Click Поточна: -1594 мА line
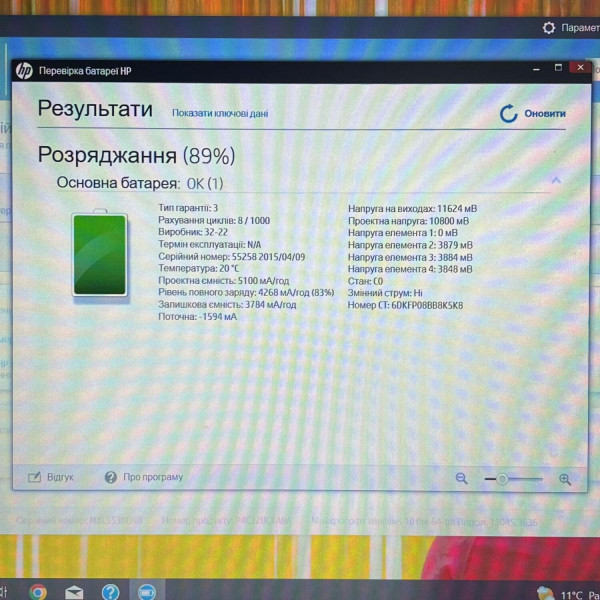The height and width of the screenshot is (600, 600). pos(197,317)
